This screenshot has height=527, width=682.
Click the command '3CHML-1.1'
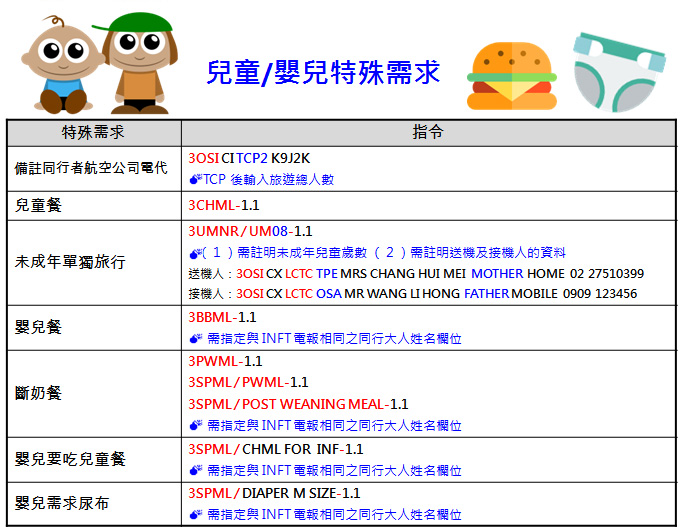click(x=224, y=205)
